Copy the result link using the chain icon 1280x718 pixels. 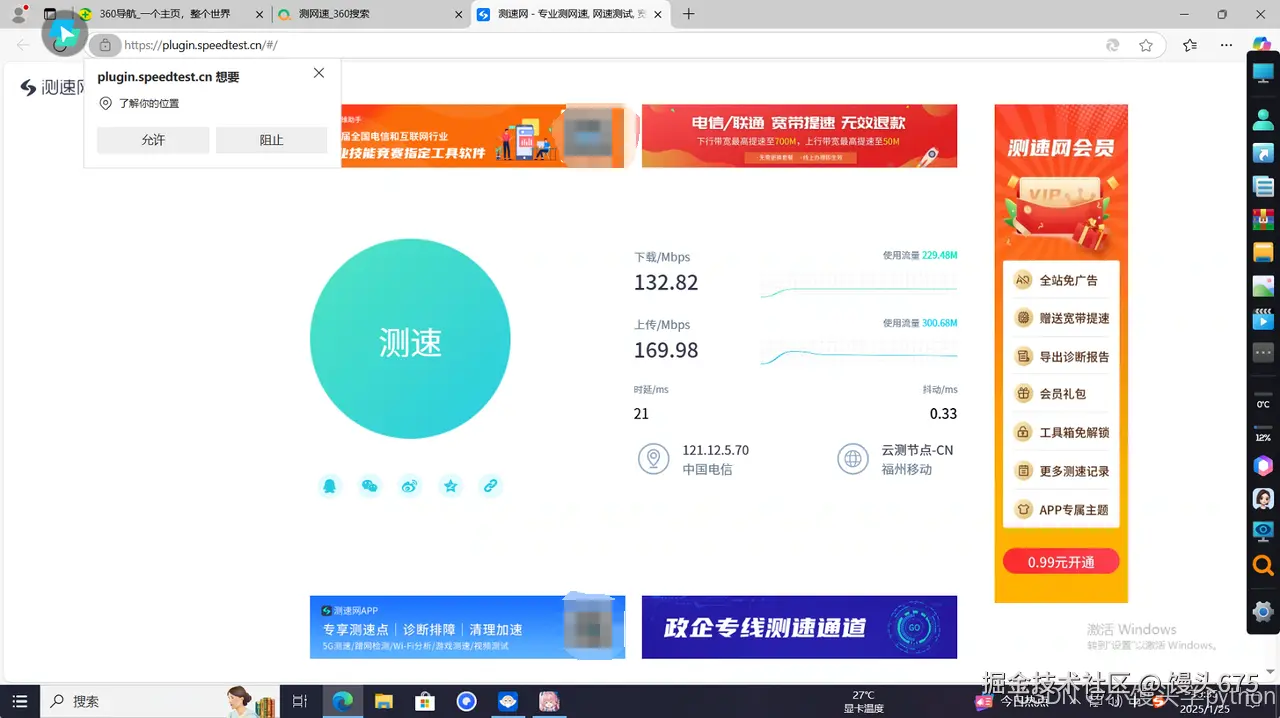(490, 486)
